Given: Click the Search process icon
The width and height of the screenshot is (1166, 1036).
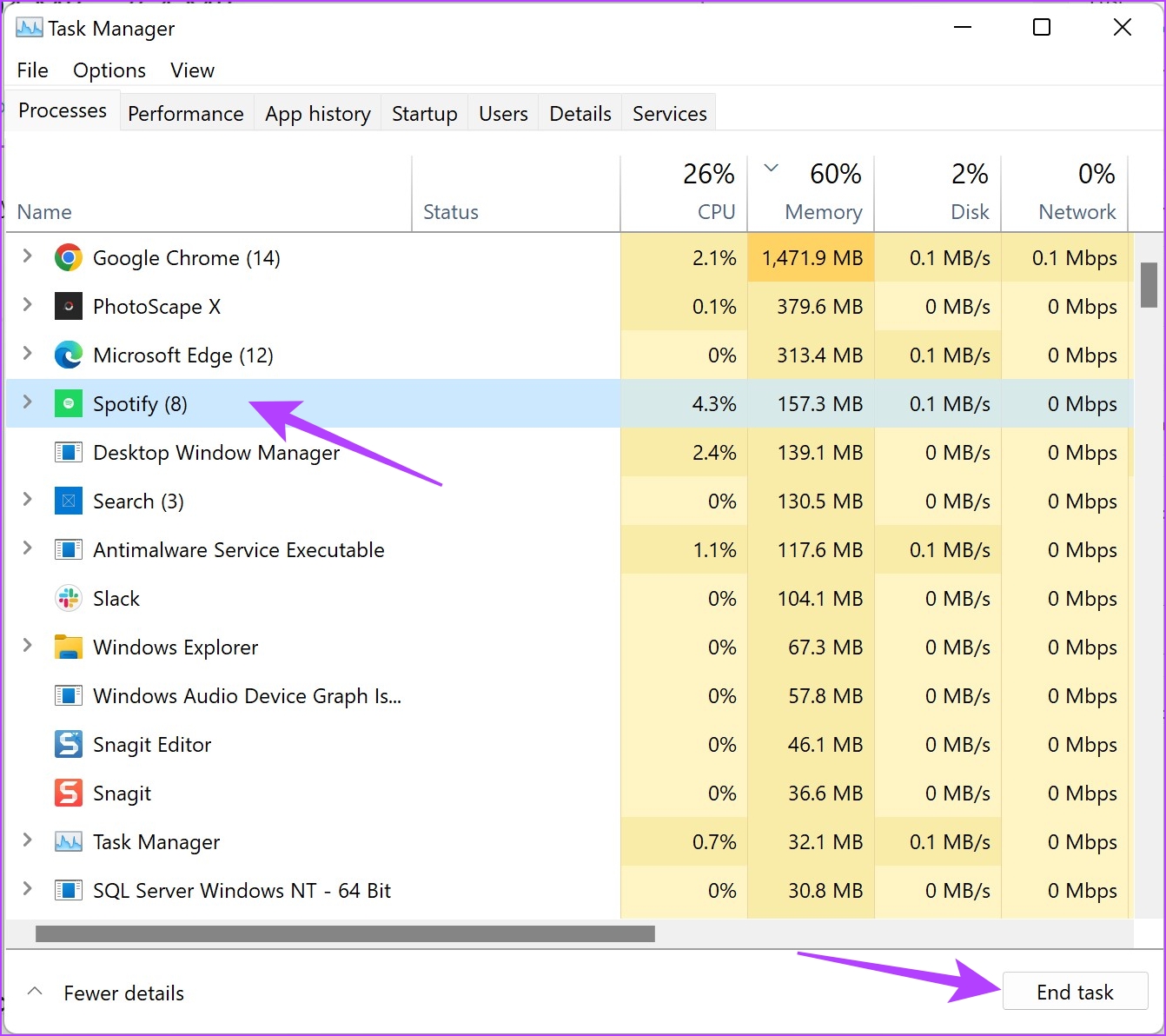Looking at the screenshot, I should tap(69, 501).
